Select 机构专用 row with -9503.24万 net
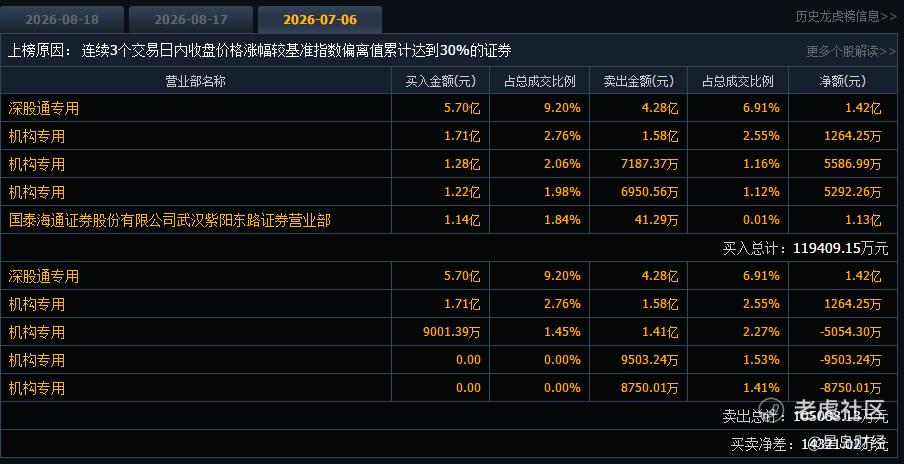 (x=449, y=360)
